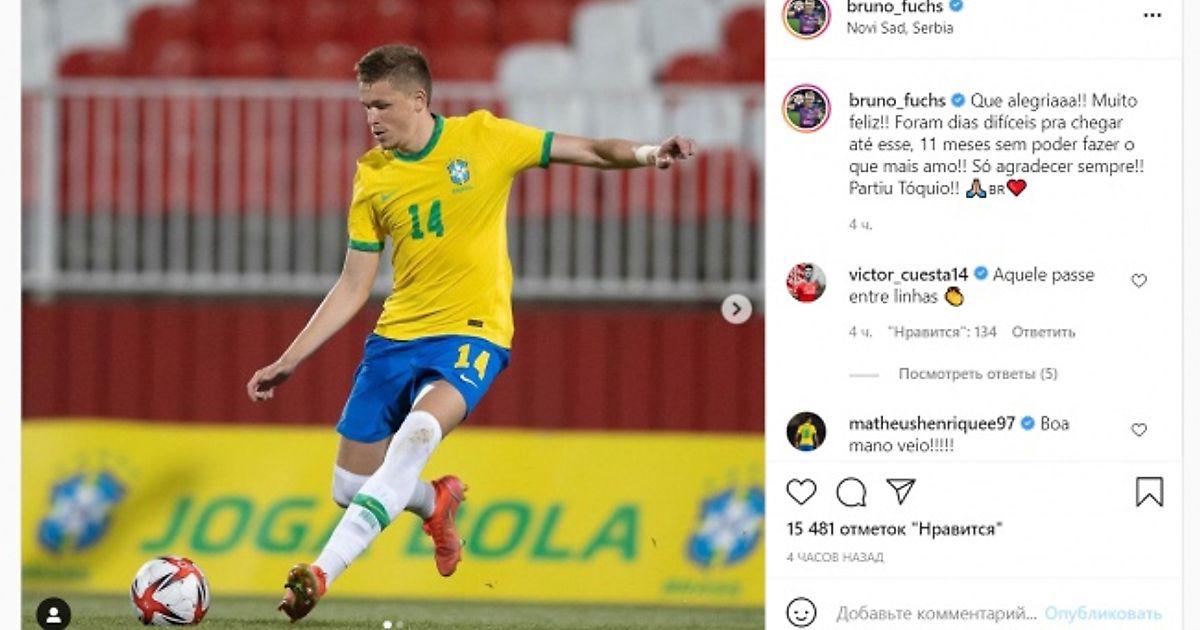Publish comment with "Опубликовать" button
The image size is (1200, 630).
(x=1103, y=613)
